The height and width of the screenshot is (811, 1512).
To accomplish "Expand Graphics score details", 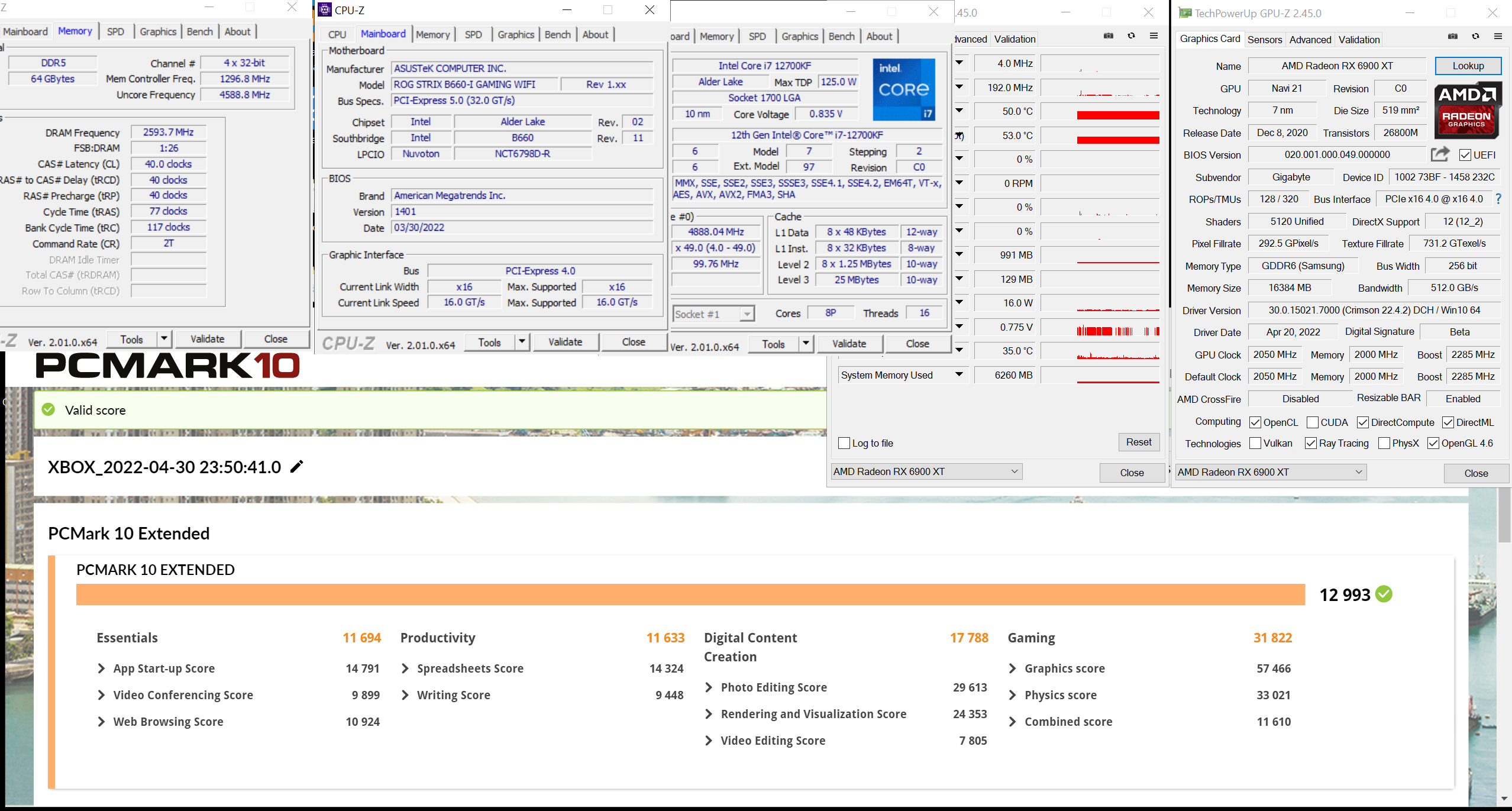I will click(x=1012, y=668).
